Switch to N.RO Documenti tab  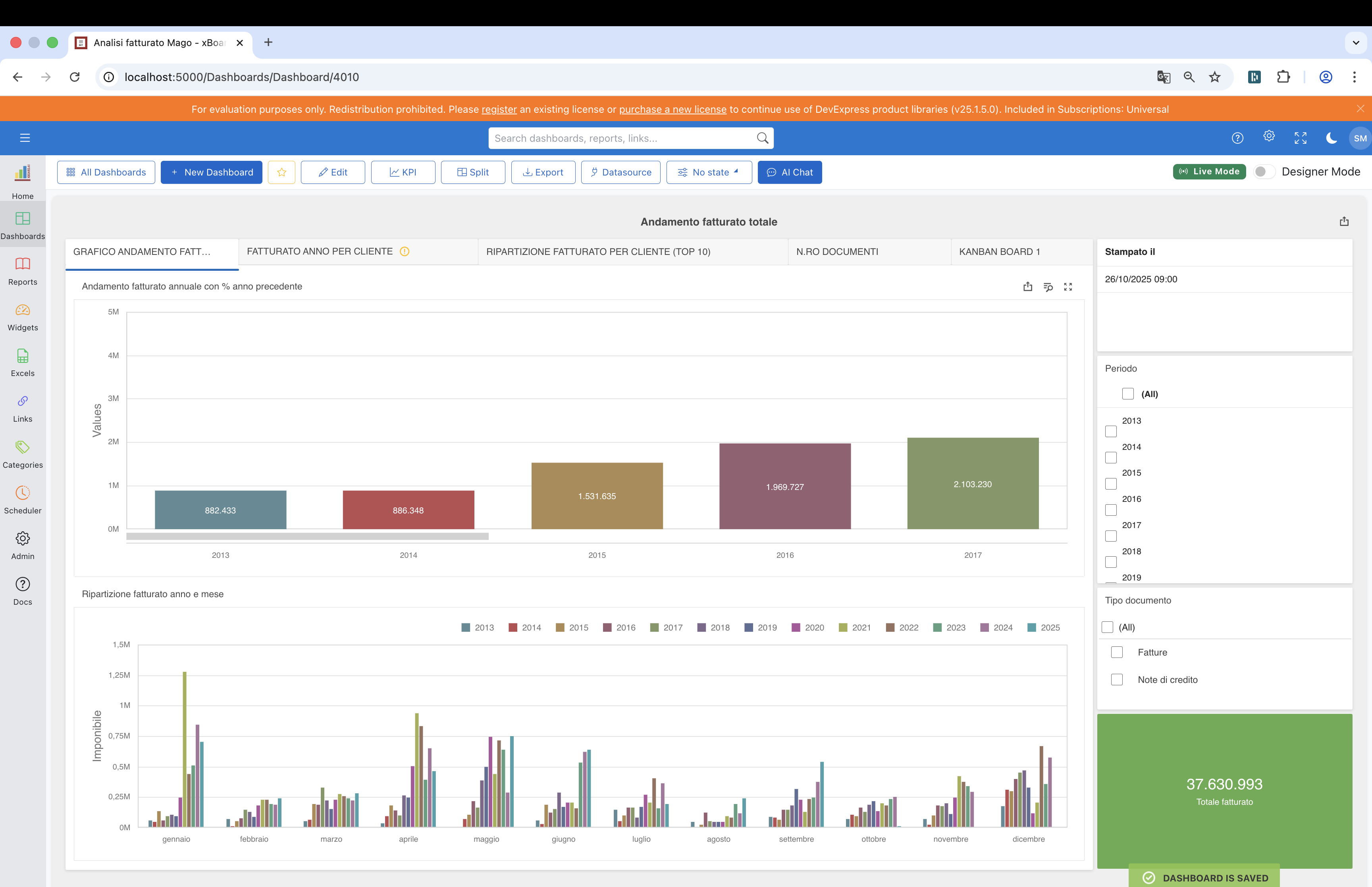(x=869, y=252)
